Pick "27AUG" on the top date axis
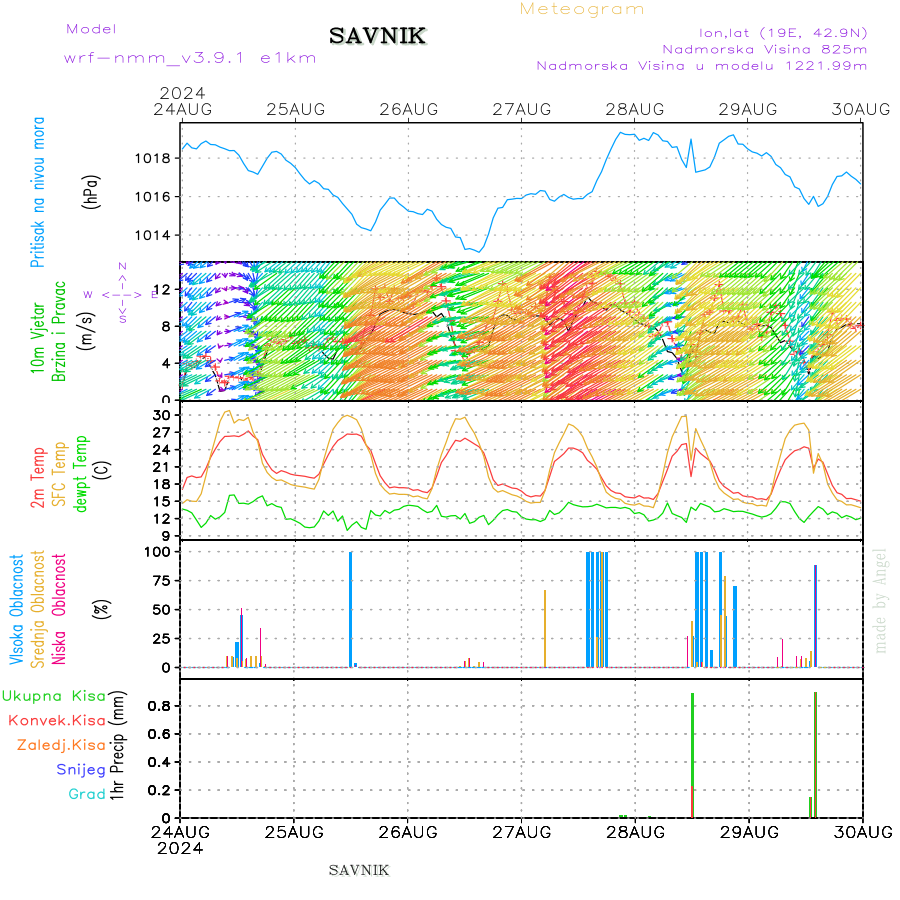Image resolution: width=900 pixels, height=900 pixels. pos(522,109)
